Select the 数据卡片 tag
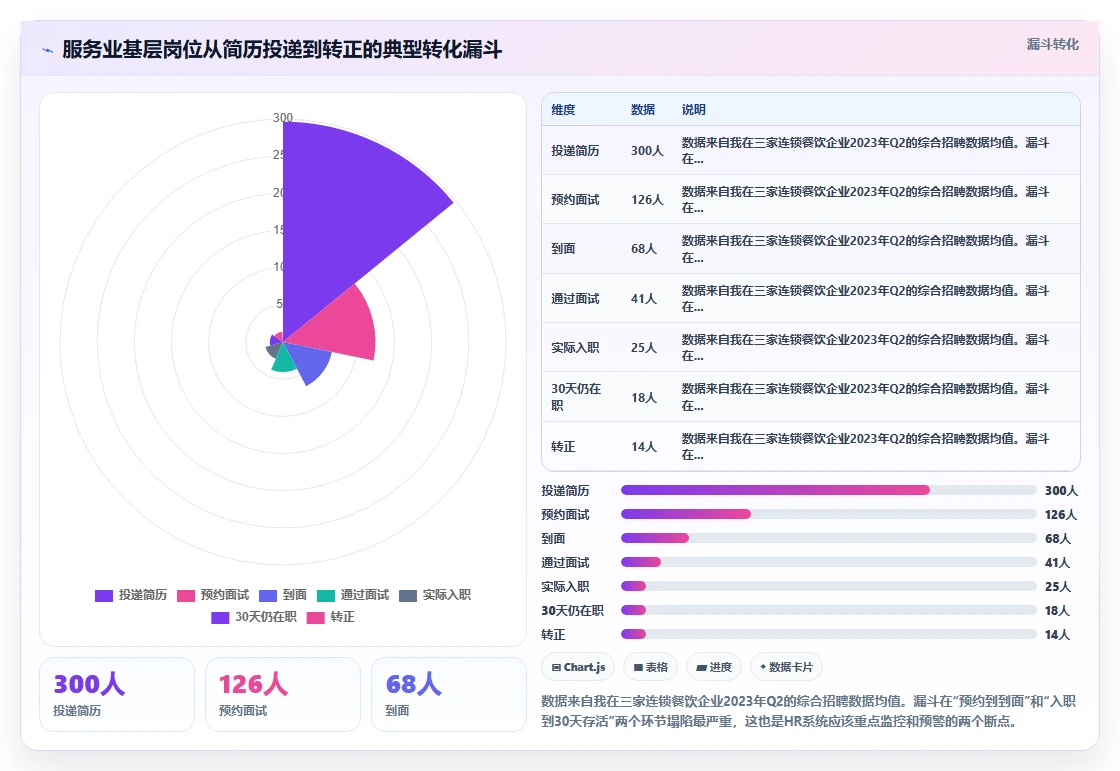This screenshot has height=771, width=1120. pyautogui.click(x=786, y=667)
